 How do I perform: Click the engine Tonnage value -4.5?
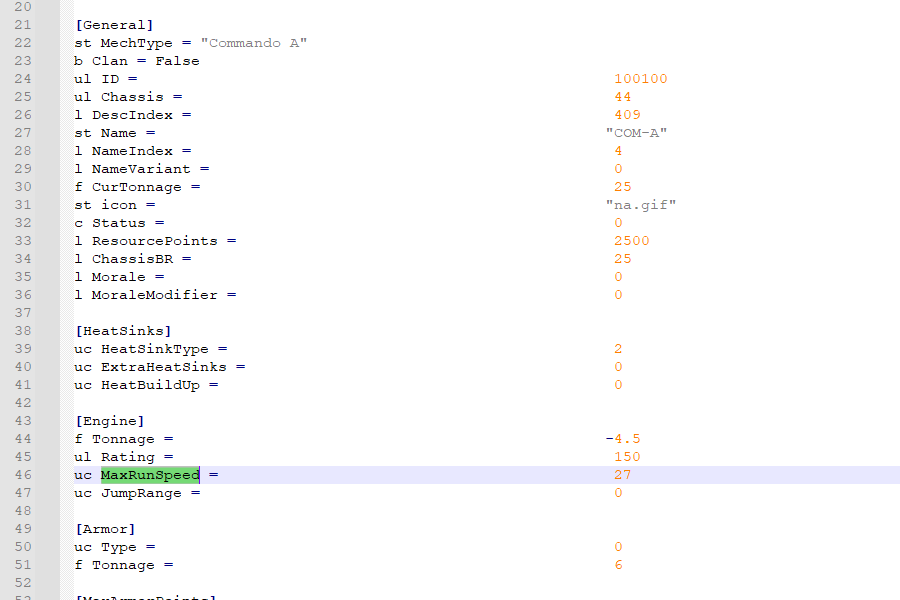622,439
